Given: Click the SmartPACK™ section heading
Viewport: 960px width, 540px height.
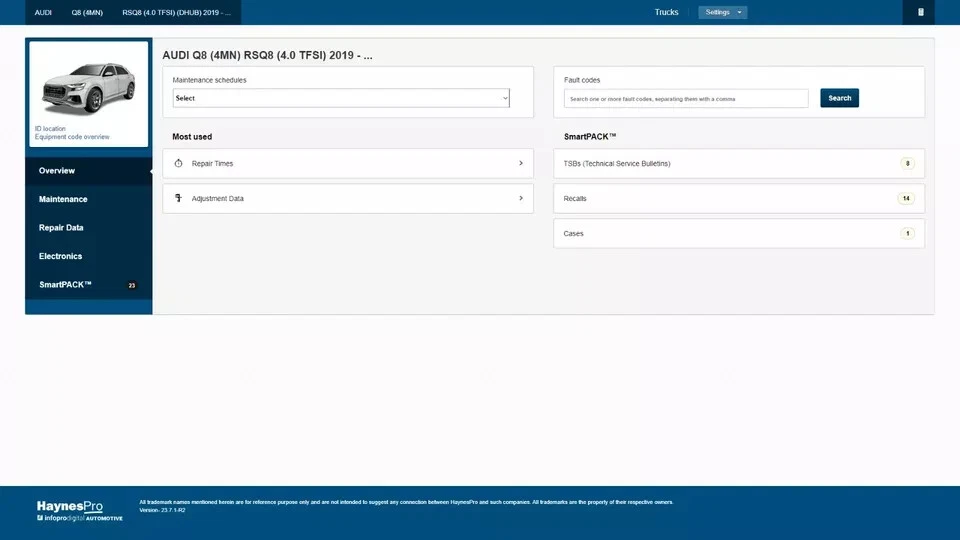Looking at the screenshot, I should tap(590, 137).
